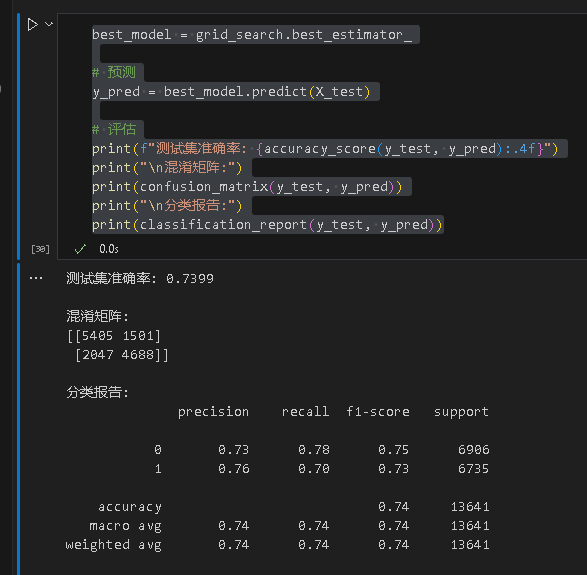Click class 0 recall value 0.78
587x575 pixels.
pos(314,450)
